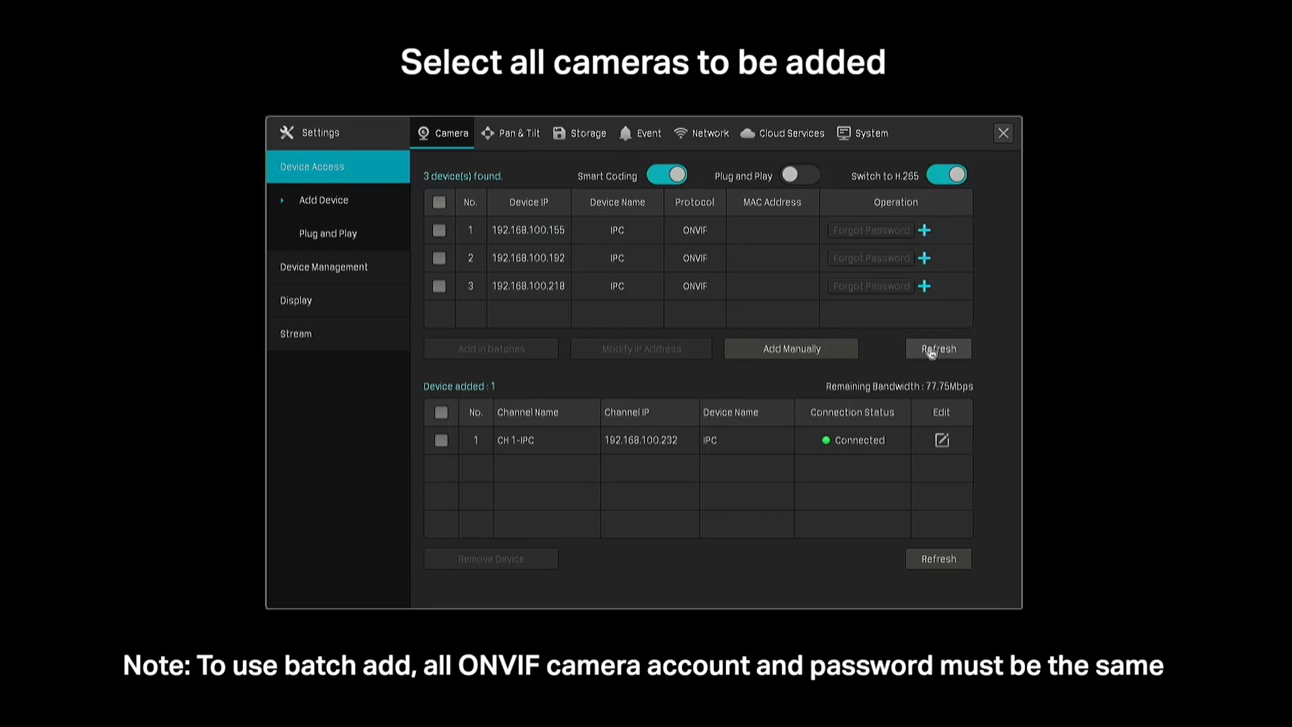1292x727 pixels.
Task: Click the Pan & Tilt arrows icon
Action: pos(488,133)
